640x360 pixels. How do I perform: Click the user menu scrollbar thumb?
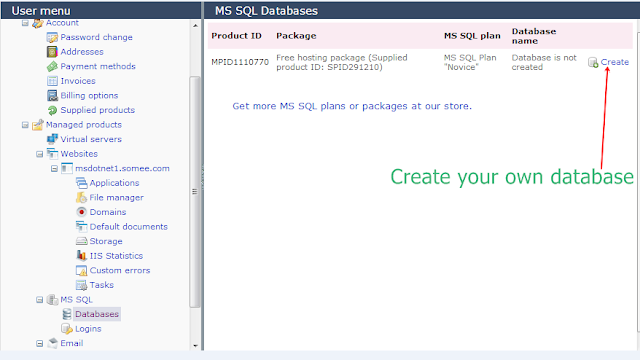click(195, 191)
